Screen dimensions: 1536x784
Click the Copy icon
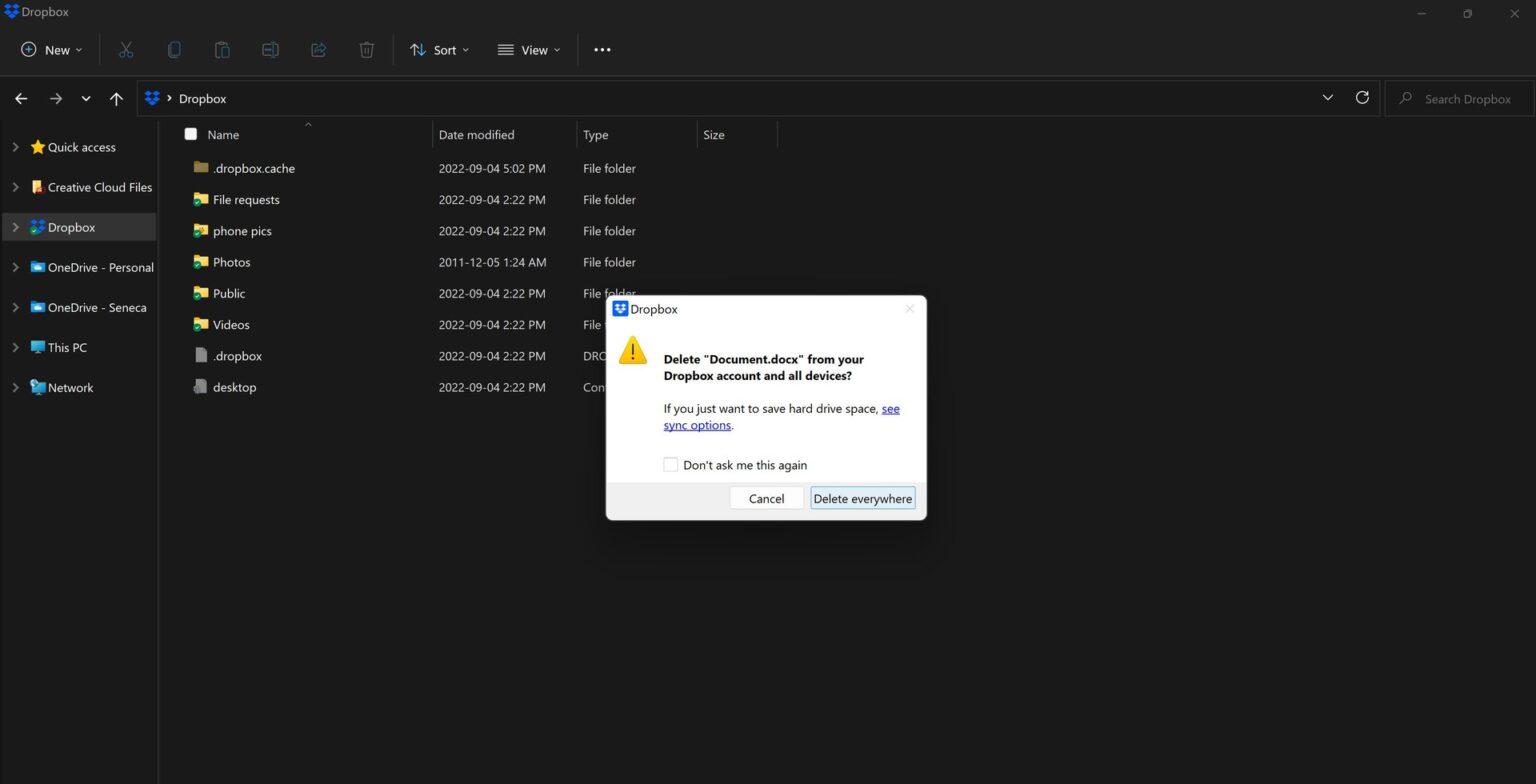pos(174,49)
